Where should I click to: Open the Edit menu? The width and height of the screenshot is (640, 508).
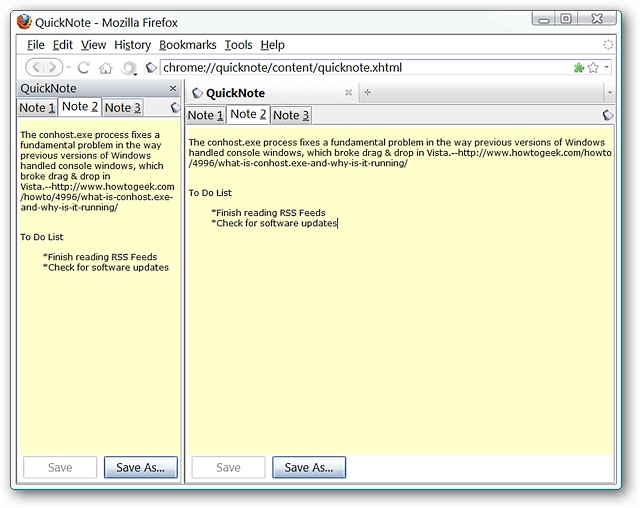(62, 44)
